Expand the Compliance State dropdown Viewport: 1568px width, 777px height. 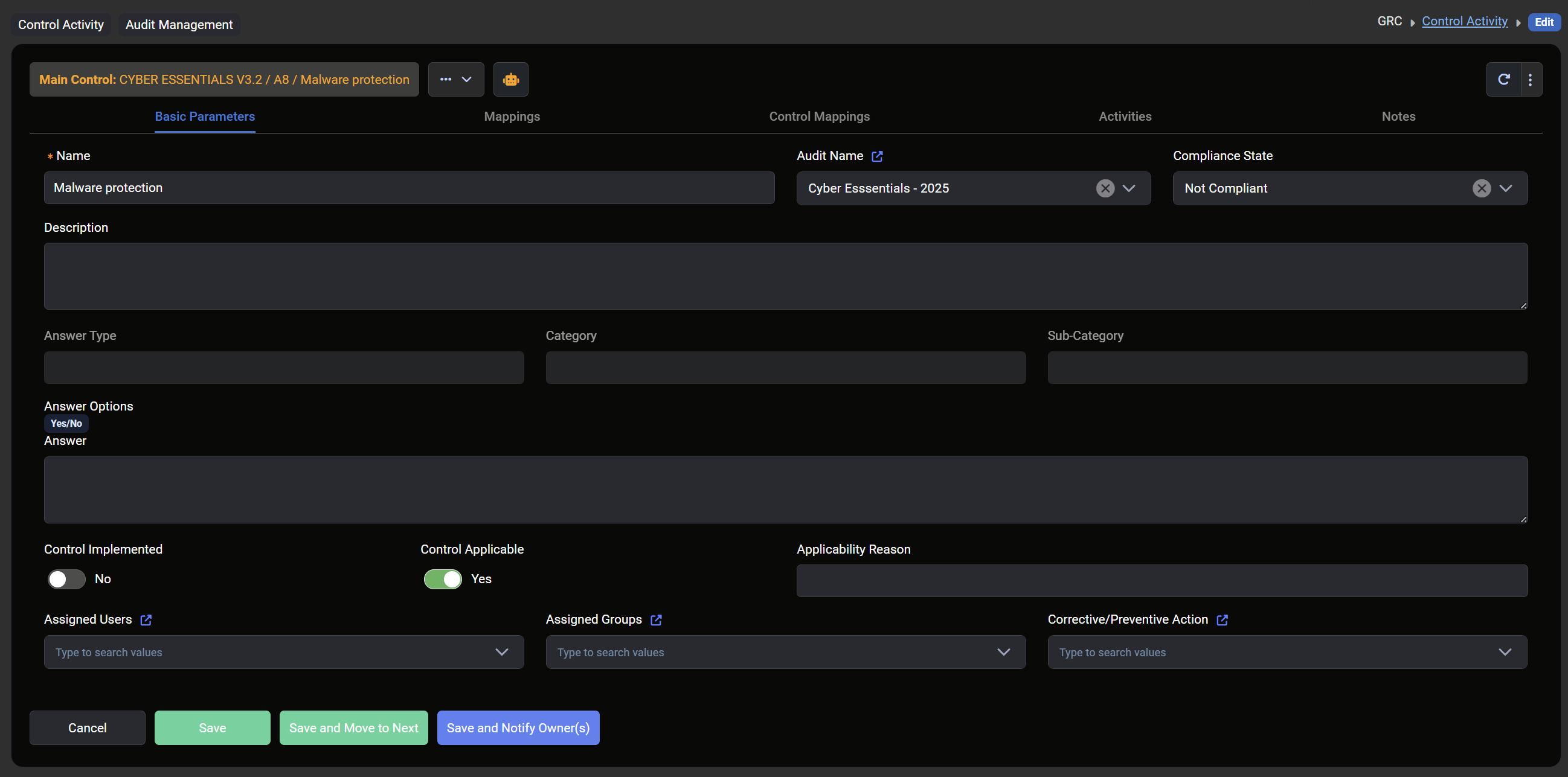coord(1505,188)
